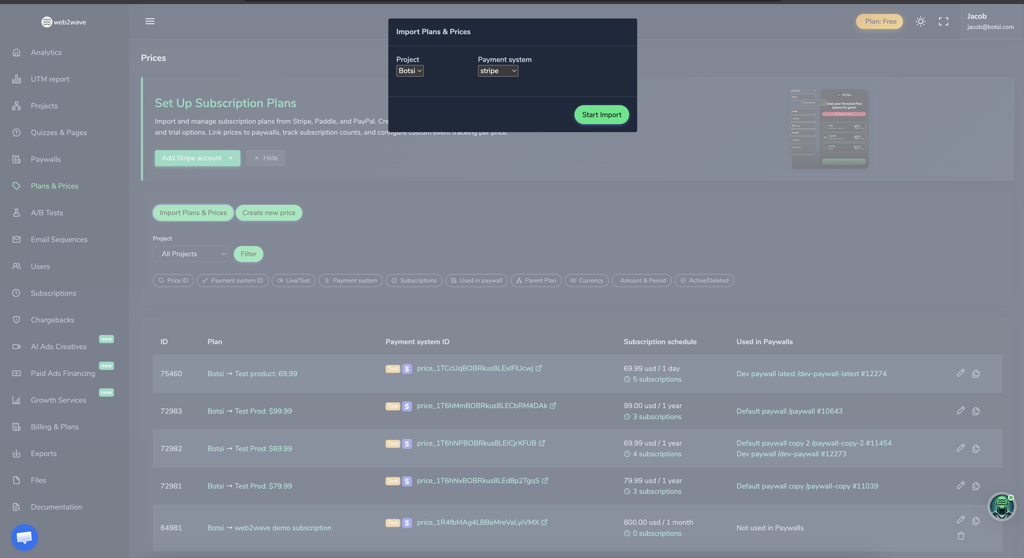Copy price 75460 with the duplicate icon
The height and width of the screenshot is (558, 1024).
976,374
